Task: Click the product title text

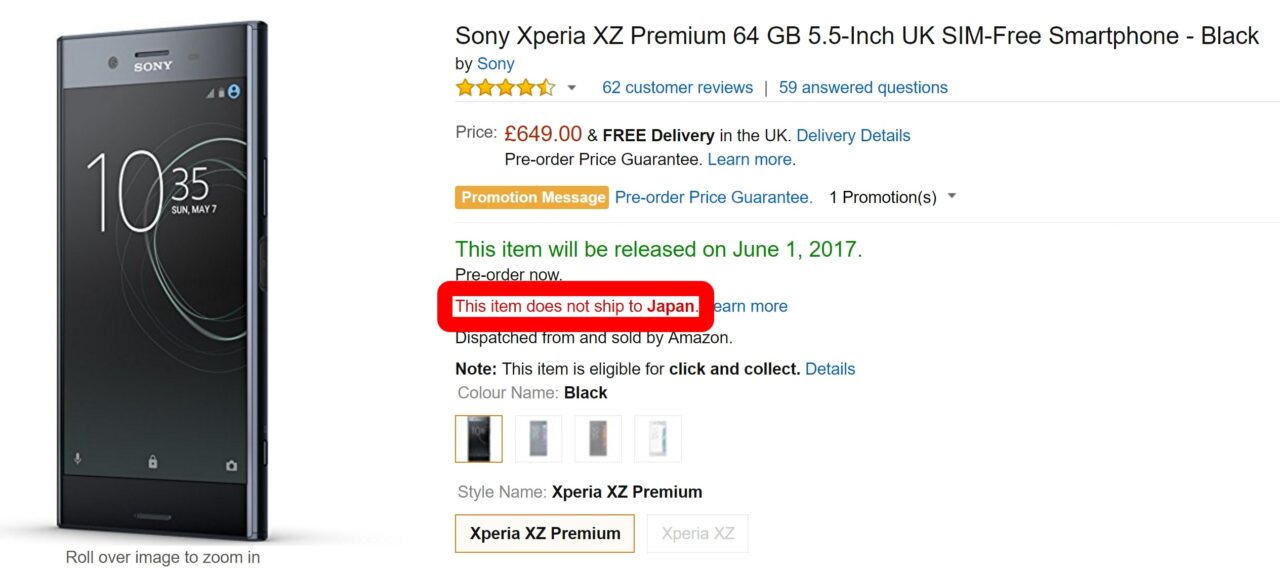Action: (x=856, y=36)
